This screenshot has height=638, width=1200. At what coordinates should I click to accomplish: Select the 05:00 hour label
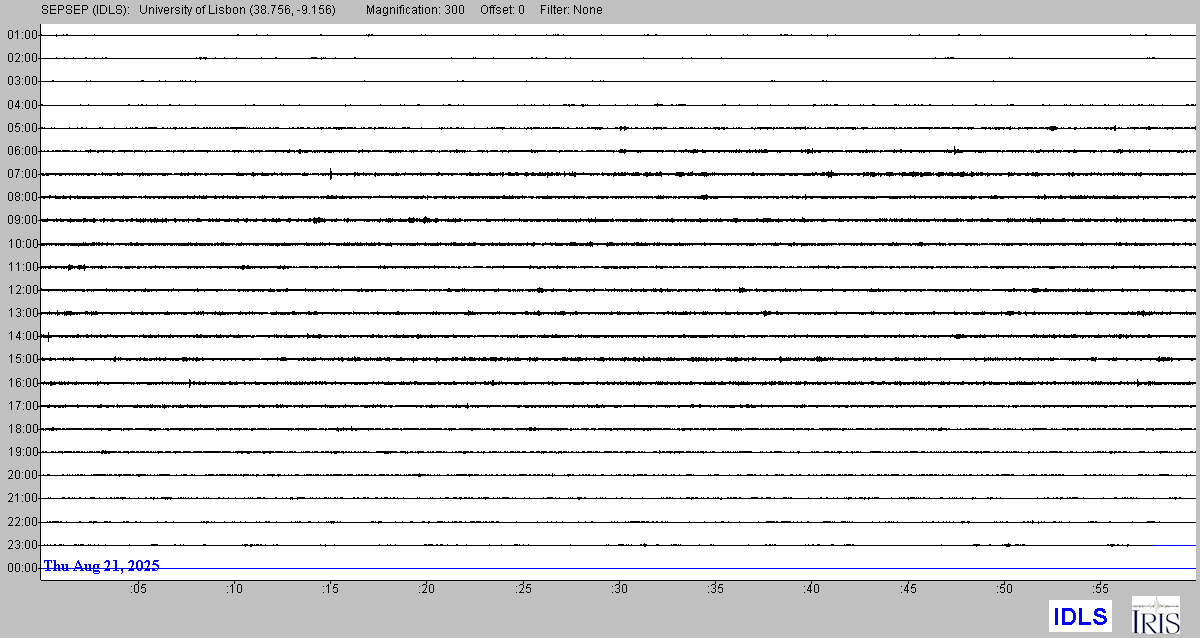pos(22,128)
